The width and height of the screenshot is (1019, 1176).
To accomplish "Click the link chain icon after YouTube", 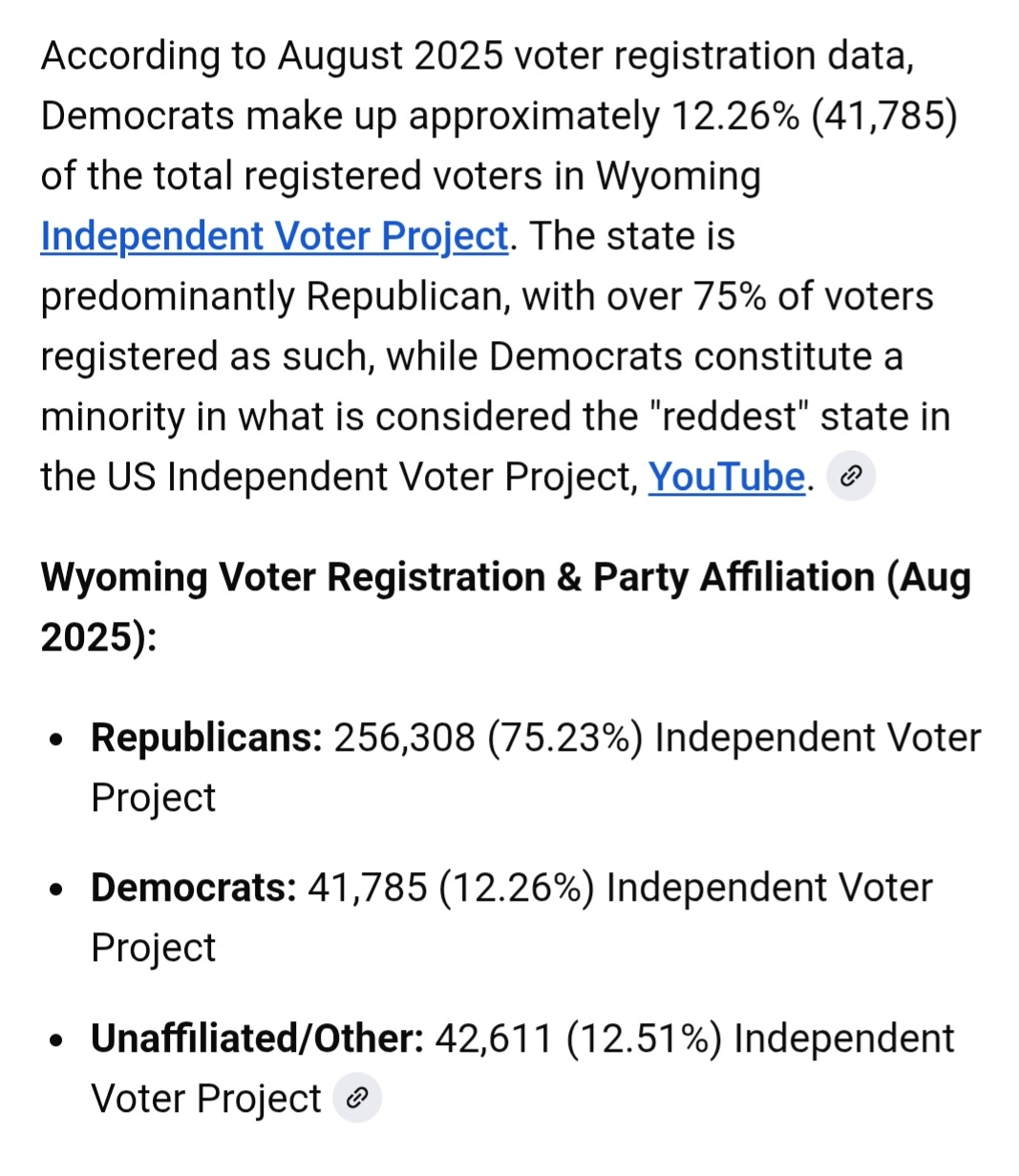I will click(x=851, y=476).
